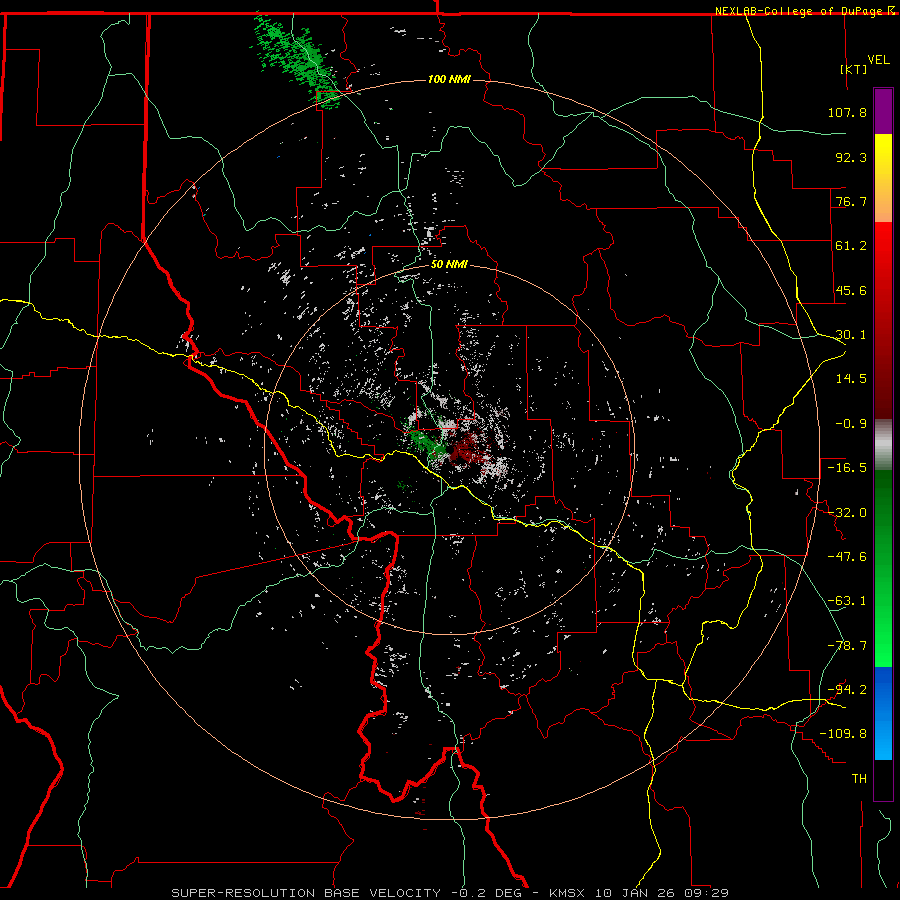Click the 14.5 velocity scale value
The width and height of the screenshot is (900, 900).
click(x=851, y=379)
